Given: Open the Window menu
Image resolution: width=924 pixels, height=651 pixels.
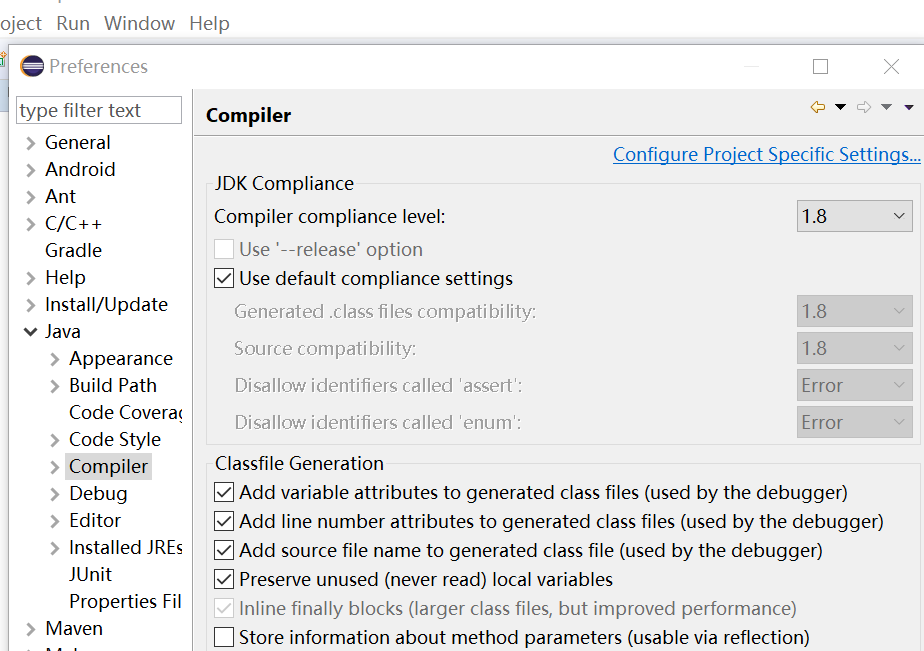Looking at the screenshot, I should pyautogui.click(x=139, y=23).
